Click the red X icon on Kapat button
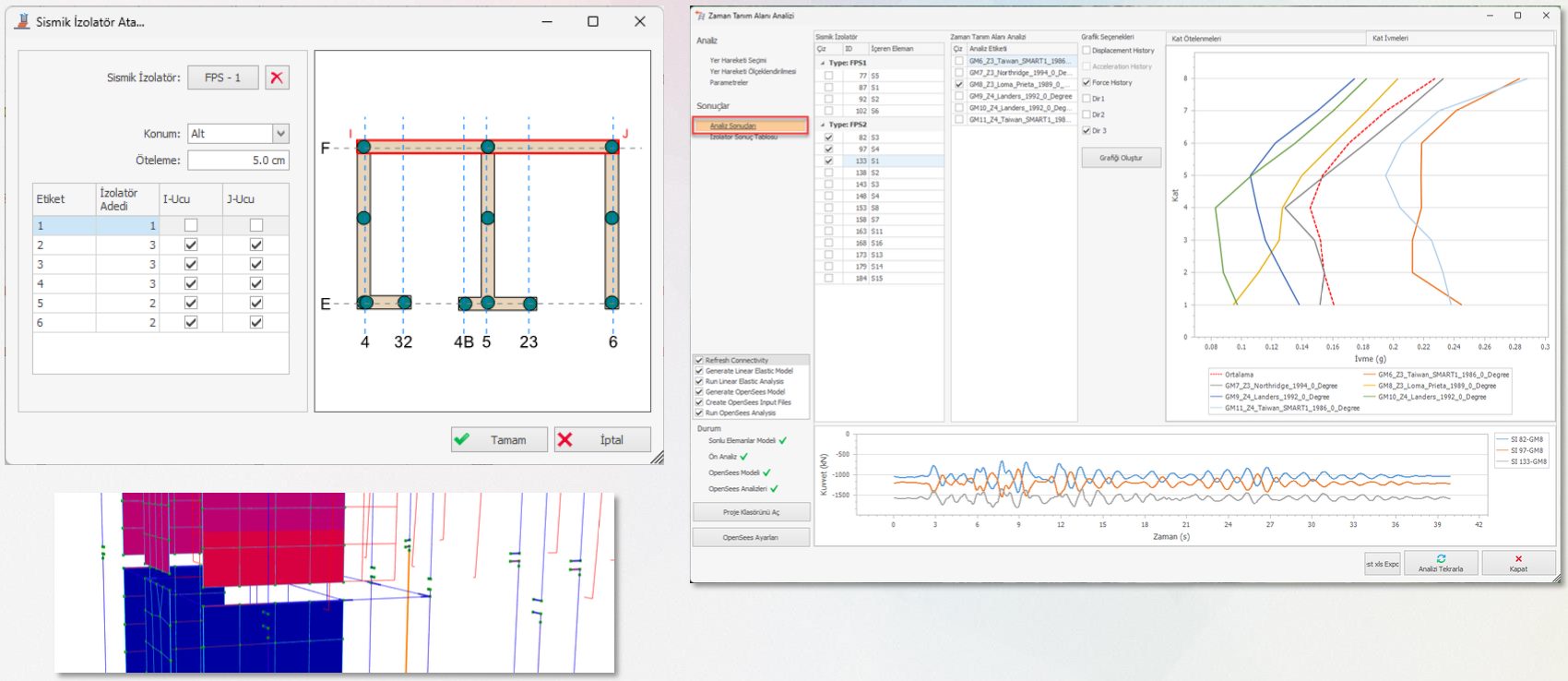The image size is (1568, 681). [1518, 558]
